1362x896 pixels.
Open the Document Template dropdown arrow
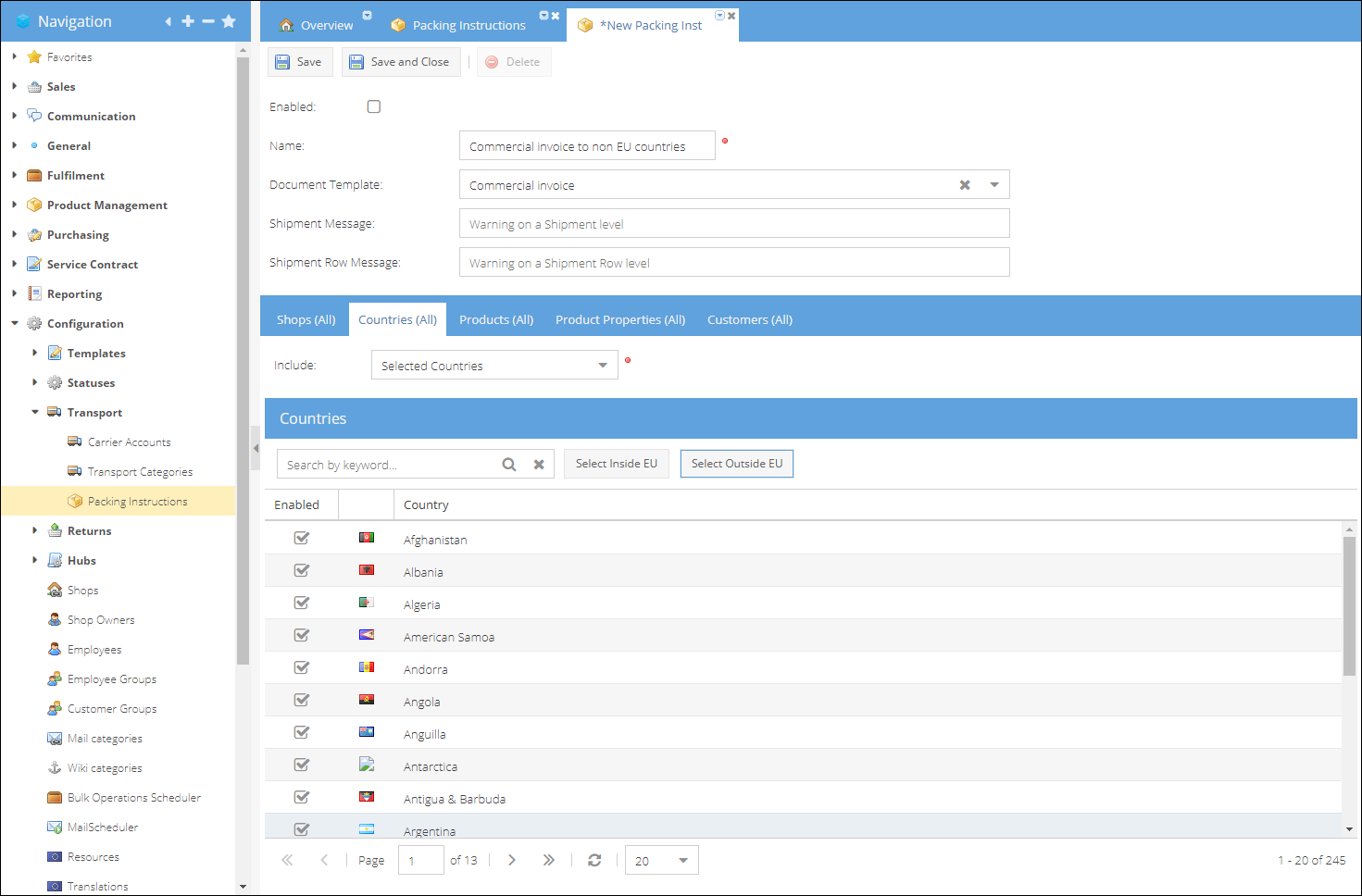coord(994,185)
